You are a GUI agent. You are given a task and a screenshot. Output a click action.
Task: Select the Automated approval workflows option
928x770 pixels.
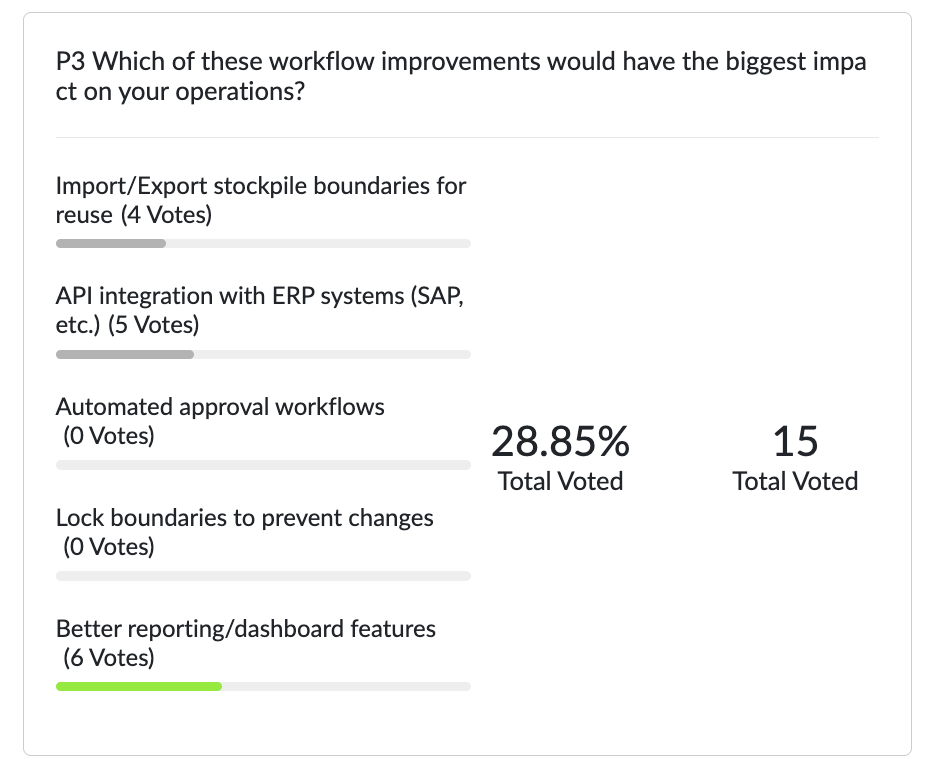coord(220,407)
